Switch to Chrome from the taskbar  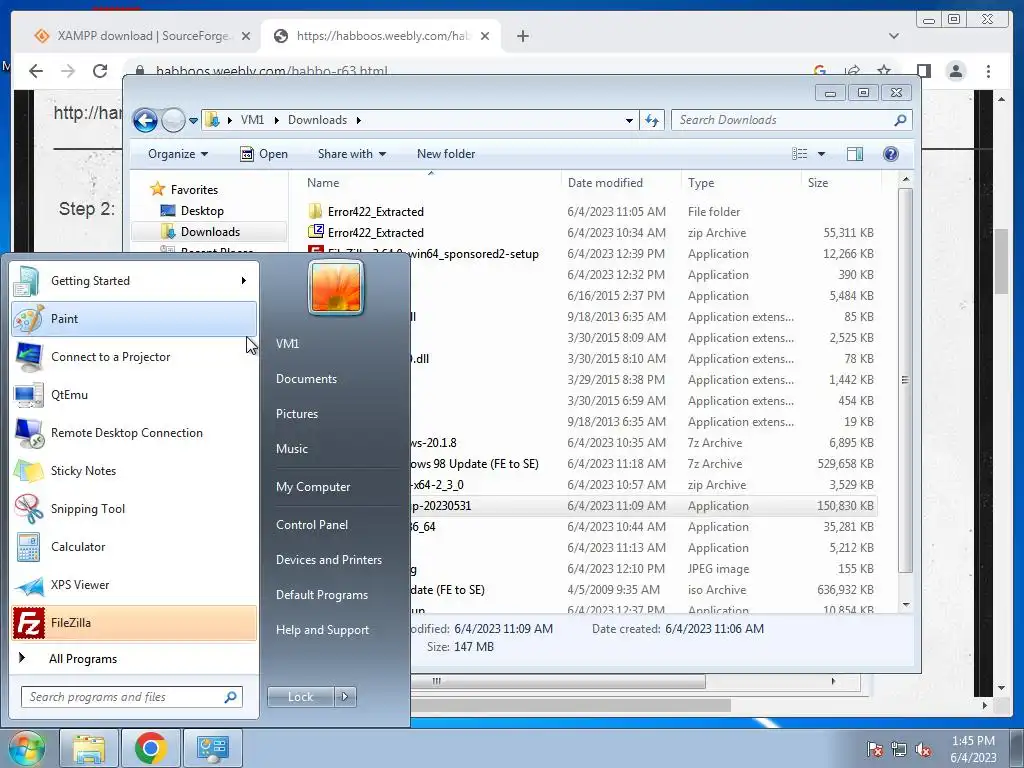[151, 748]
